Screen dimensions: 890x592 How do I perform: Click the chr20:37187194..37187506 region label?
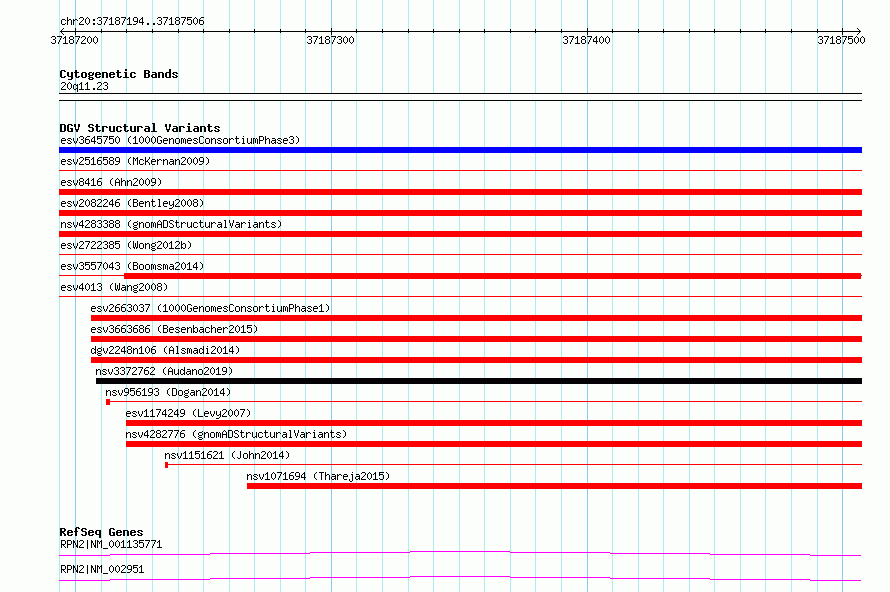click(x=132, y=22)
